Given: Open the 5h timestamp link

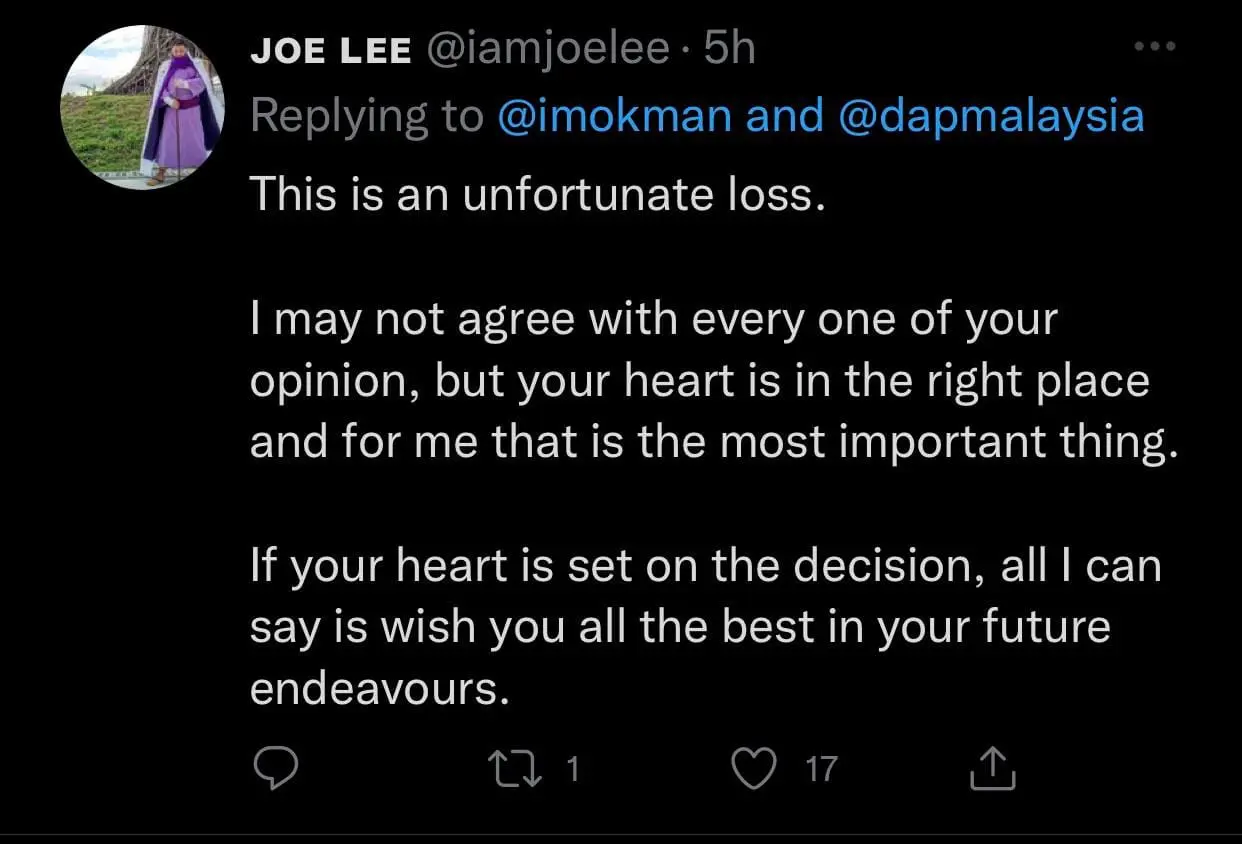Looking at the screenshot, I should coord(729,50).
